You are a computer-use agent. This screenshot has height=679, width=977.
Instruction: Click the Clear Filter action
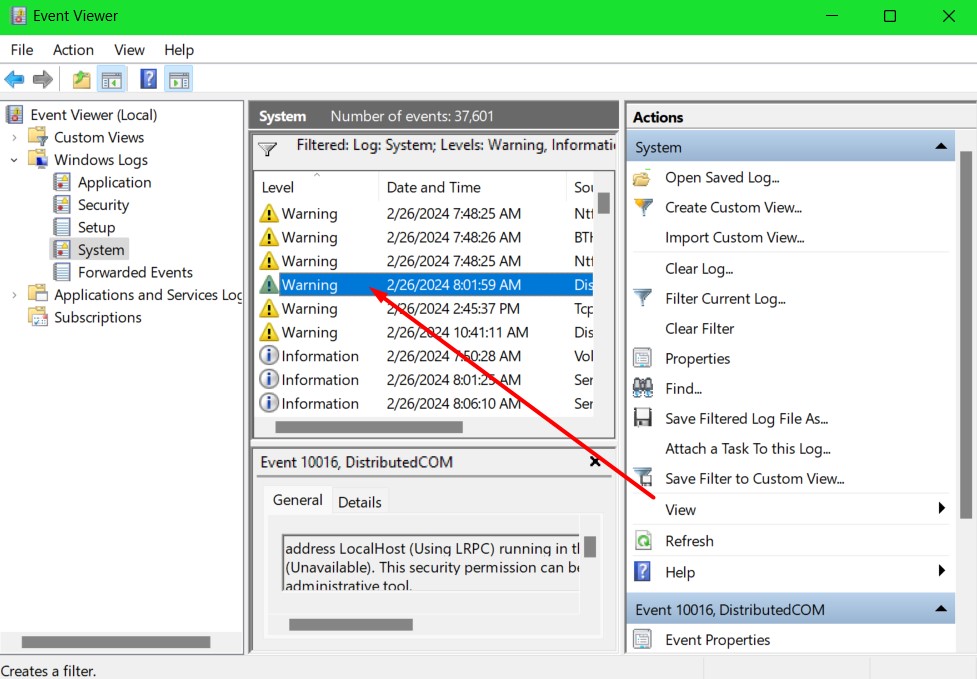click(x=700, y=329)
